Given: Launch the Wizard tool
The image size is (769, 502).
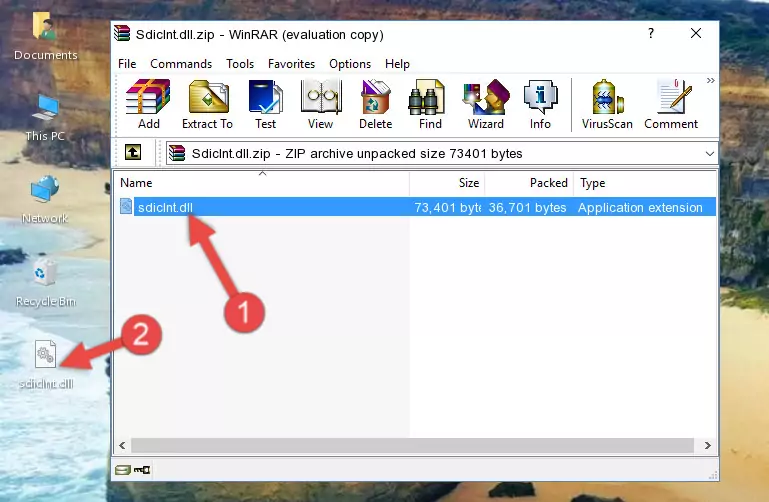Looking at the screenshot, I should (486, 104).
